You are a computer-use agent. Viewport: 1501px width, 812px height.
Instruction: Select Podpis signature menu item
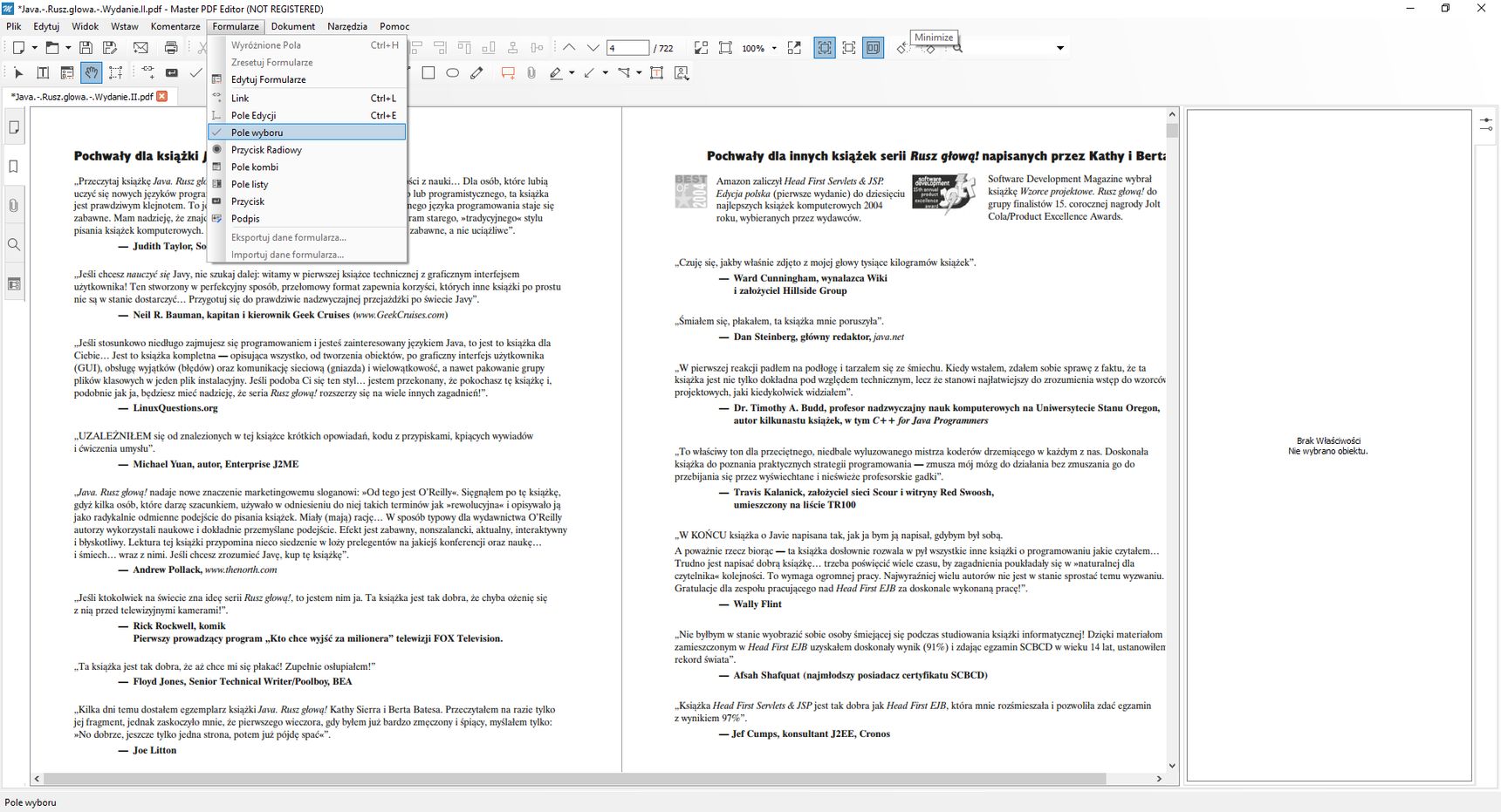coord(307,219)
